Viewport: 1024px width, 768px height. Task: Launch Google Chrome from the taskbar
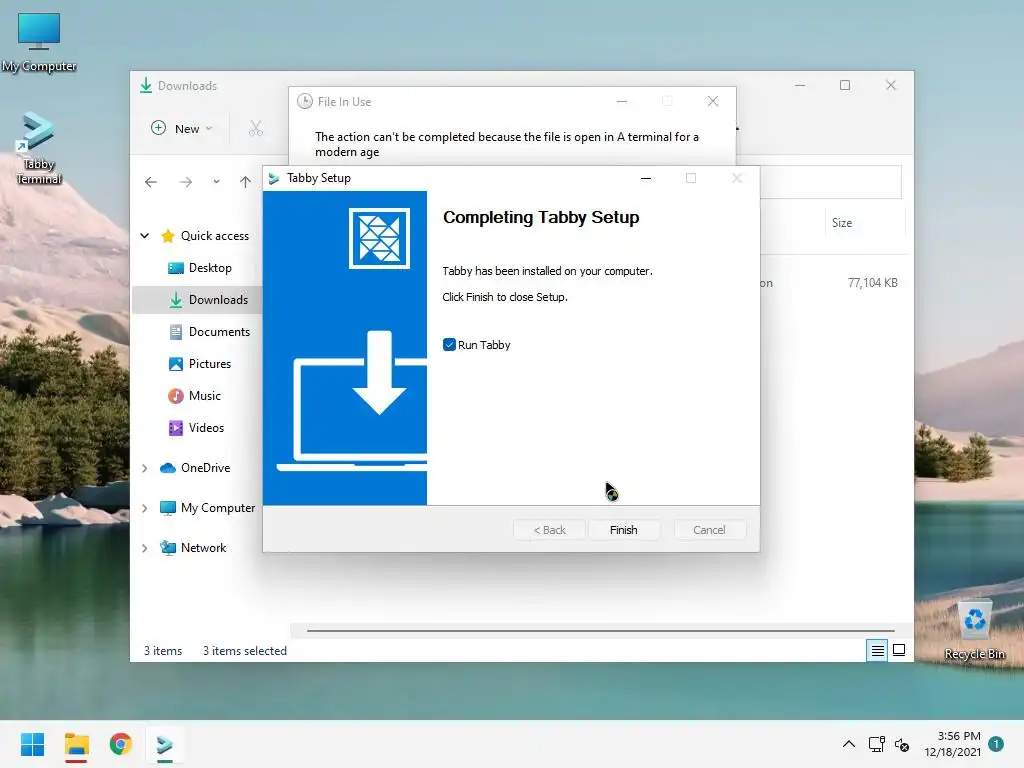121,744
